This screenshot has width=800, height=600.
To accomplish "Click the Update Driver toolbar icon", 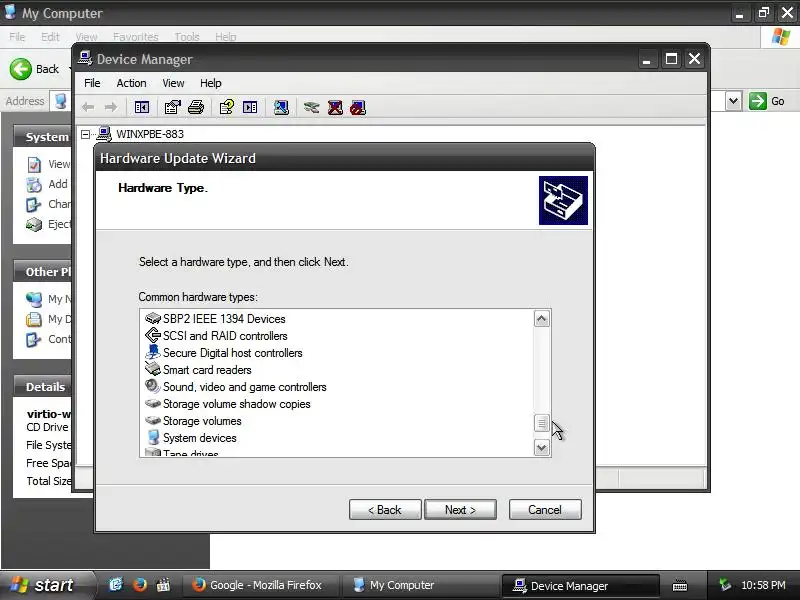I will tap(311, 107).
